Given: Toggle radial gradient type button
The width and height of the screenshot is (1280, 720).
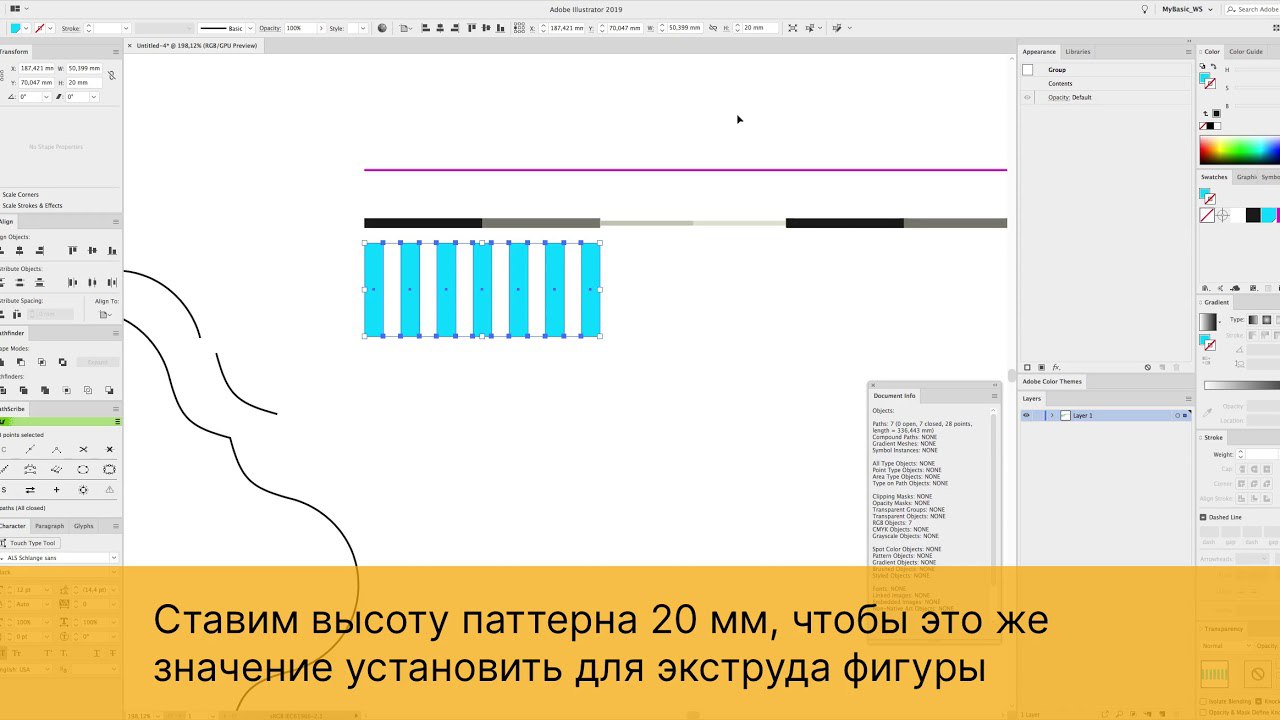Looking at the screenshot, I should click(1267, 320).
